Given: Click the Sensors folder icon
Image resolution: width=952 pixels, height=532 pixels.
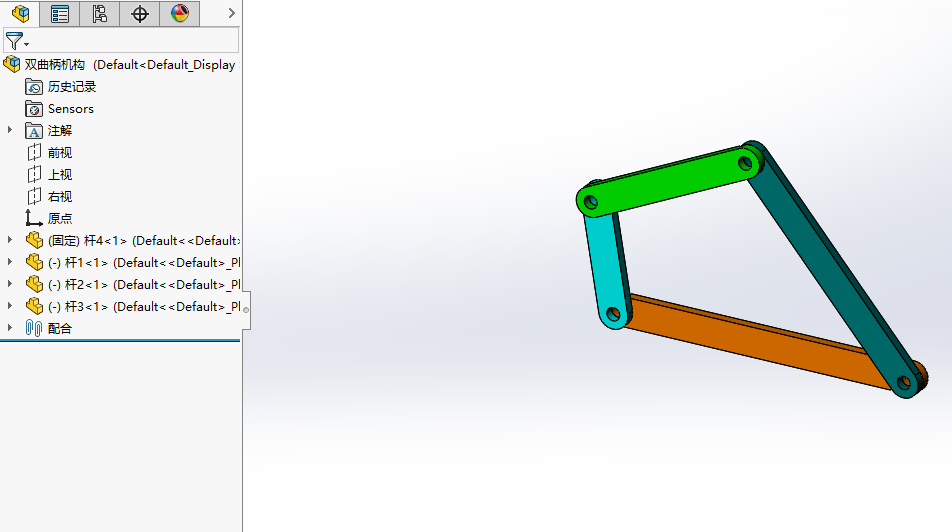Looking at the screenshot, I should point(34,109).
